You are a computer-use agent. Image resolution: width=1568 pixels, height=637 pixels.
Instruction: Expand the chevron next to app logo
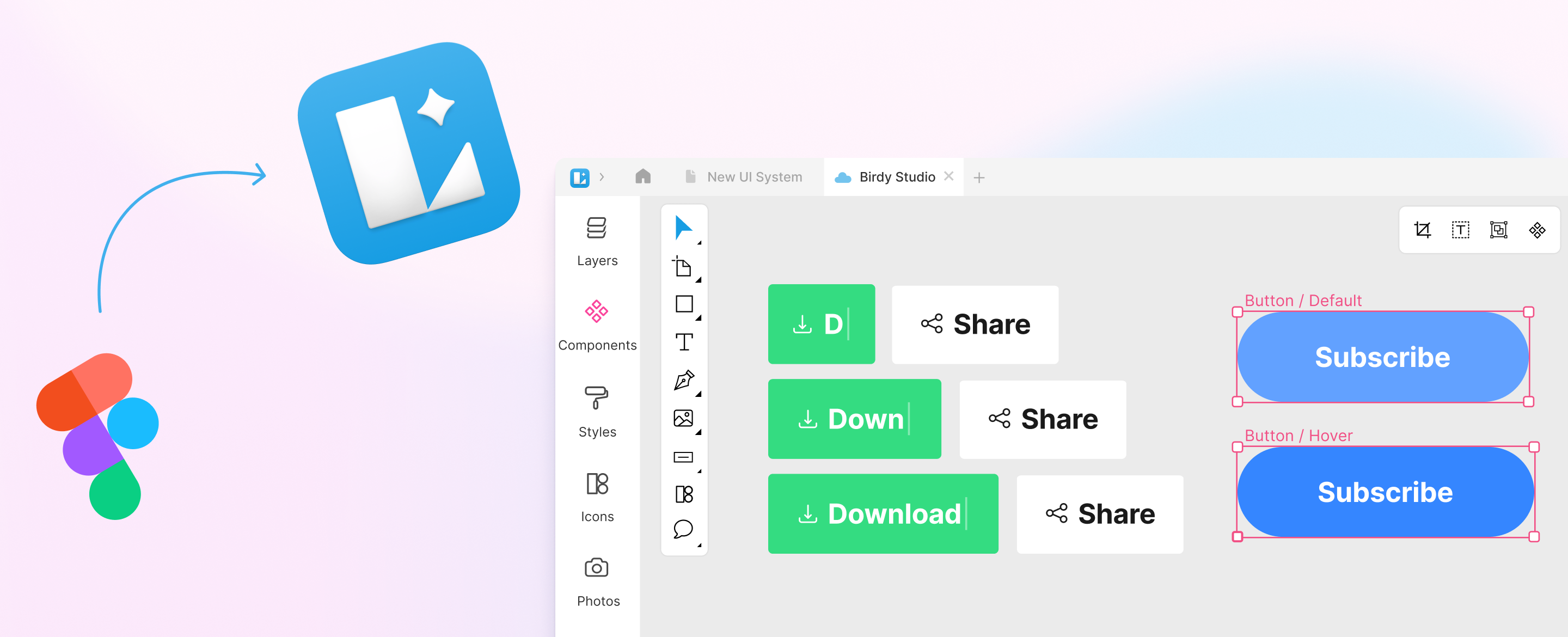602,176
